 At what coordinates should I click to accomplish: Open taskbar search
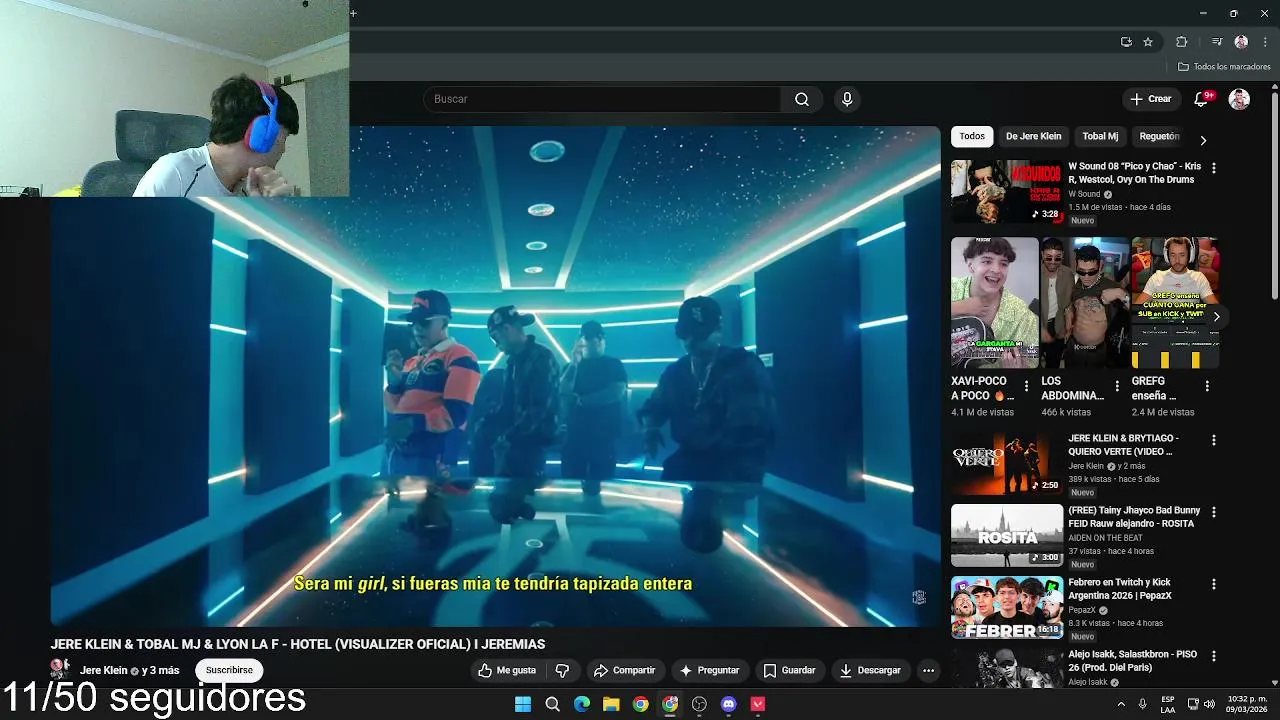click(x=552, y=704)
